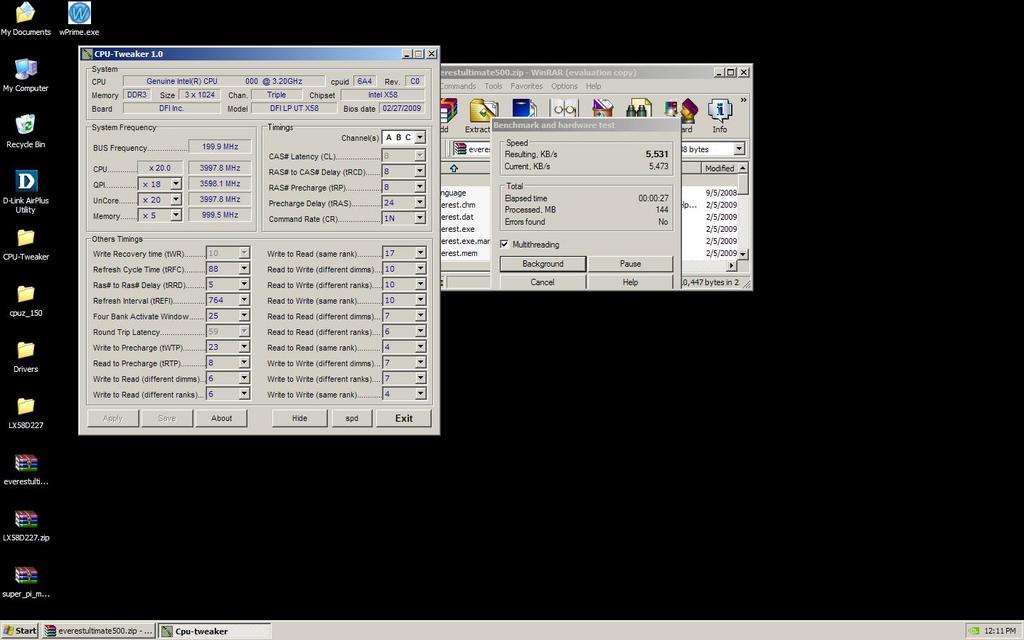Click the Find binoculars icon in WinRAR
This screenshot has width=1024, height=640.
coord(639,108)
